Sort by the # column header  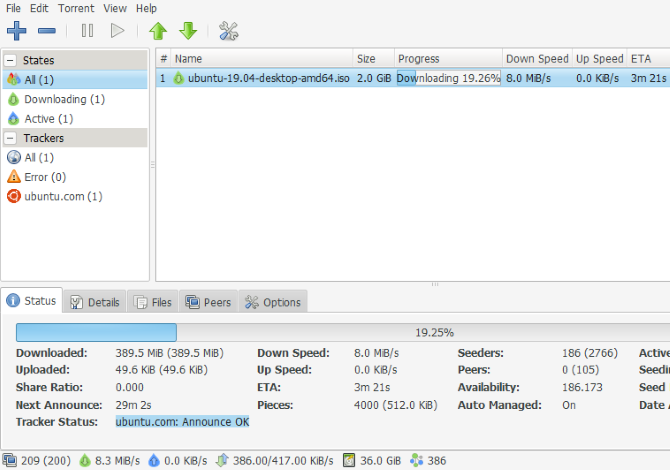point(163,59)
